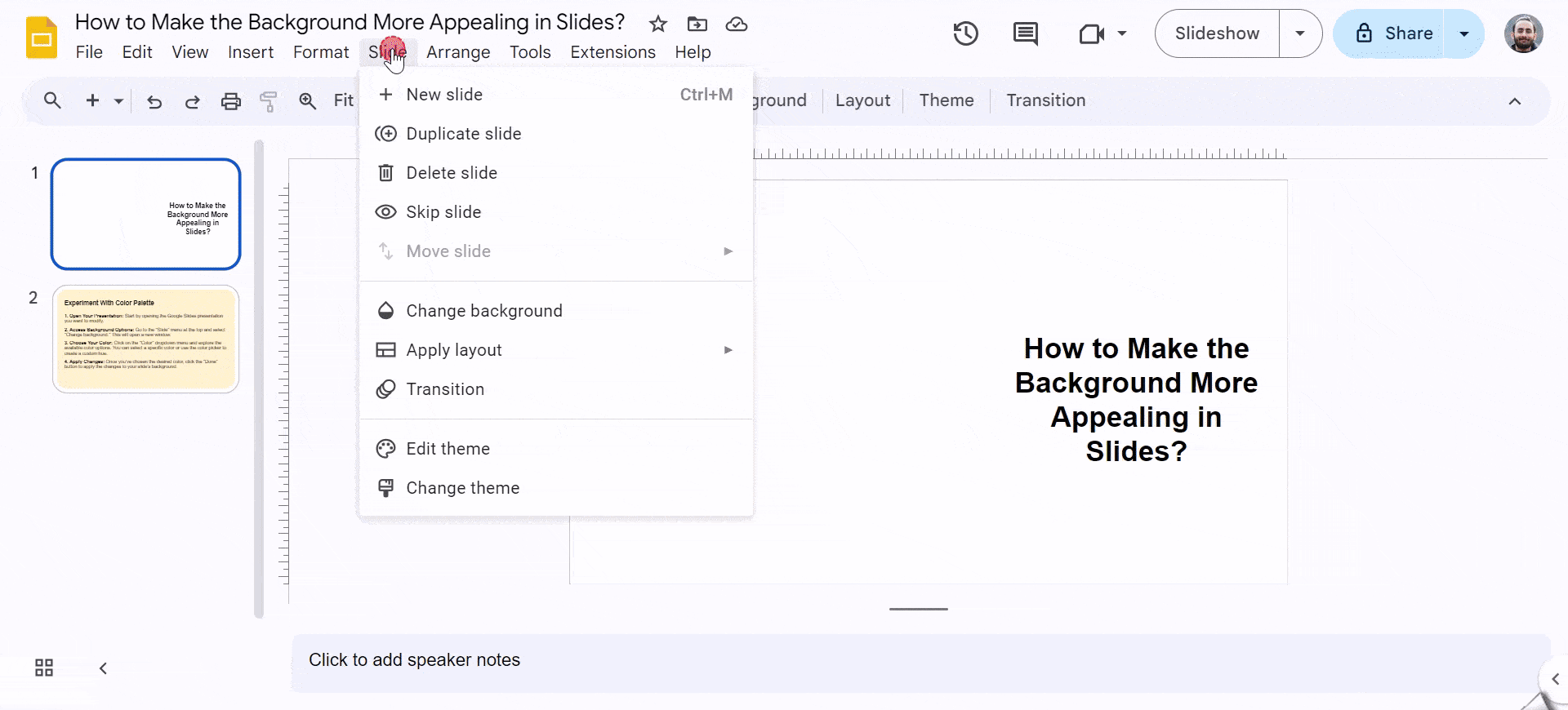Screen dimensions: 1568x710
Task: Toggle Skip slide in the menu
Action: click(443, 212)
